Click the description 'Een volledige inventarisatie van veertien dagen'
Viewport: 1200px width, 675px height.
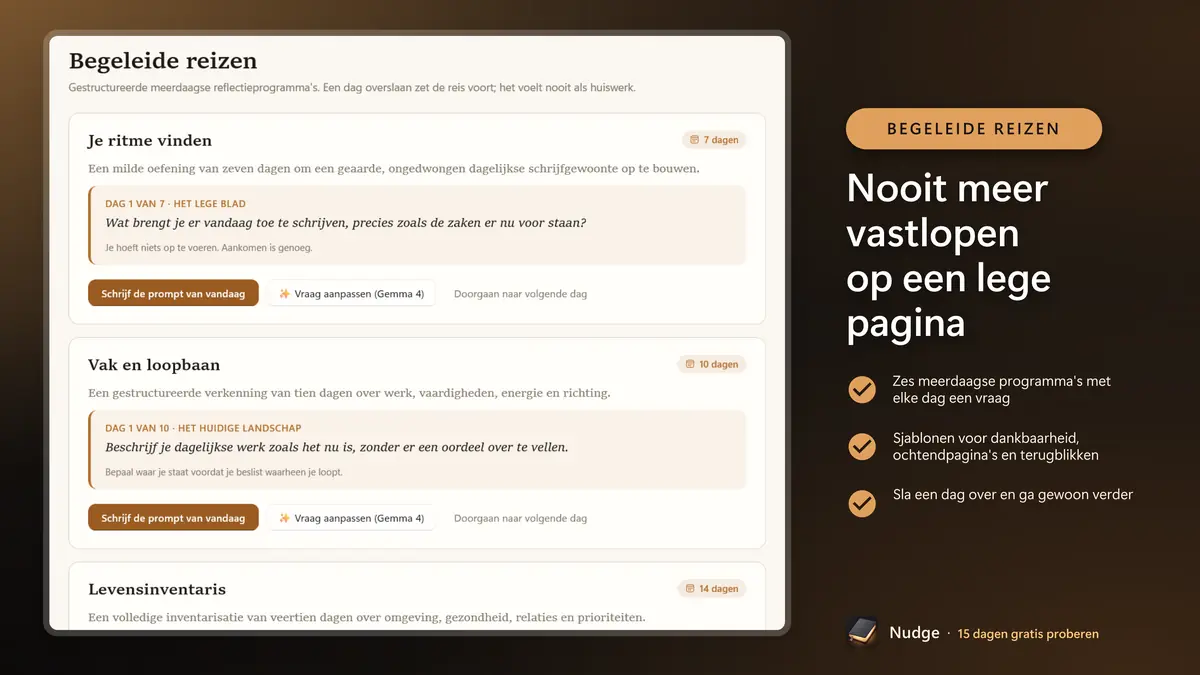pyautogui.click(x=366, y=617)
